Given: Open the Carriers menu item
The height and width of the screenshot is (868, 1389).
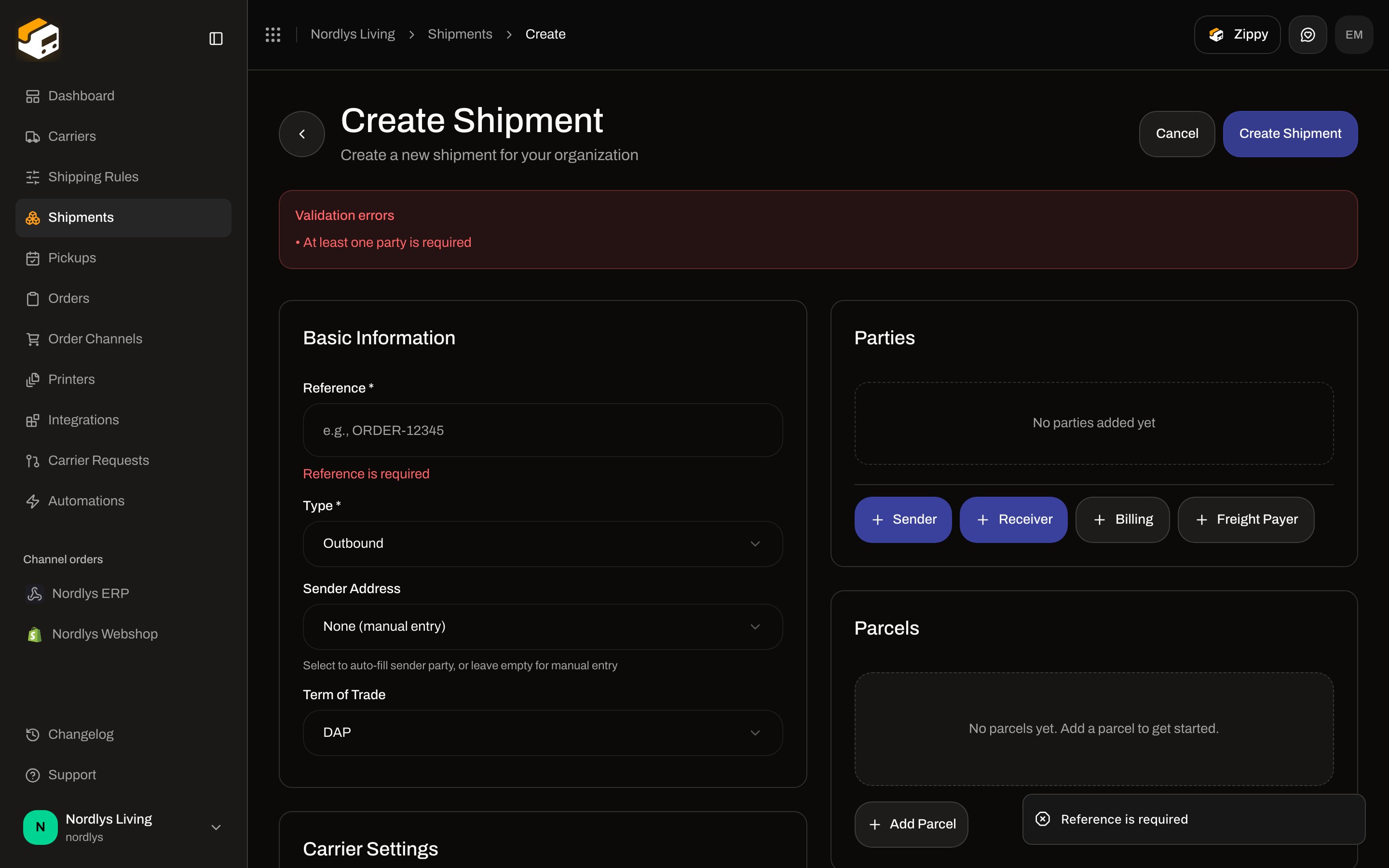Looking at the screenshot, I should point(123,136).
